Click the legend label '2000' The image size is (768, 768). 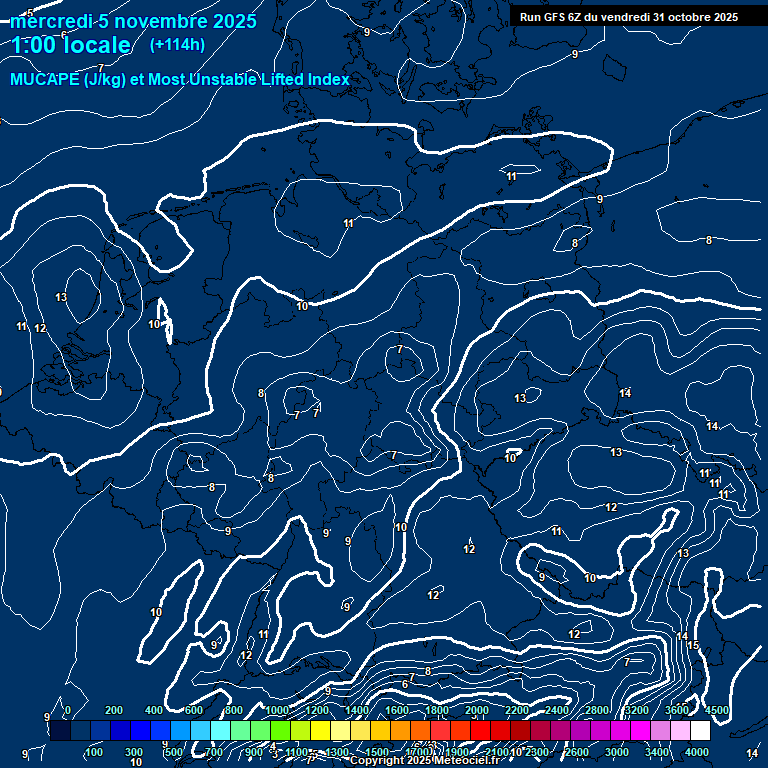[477, 710]
